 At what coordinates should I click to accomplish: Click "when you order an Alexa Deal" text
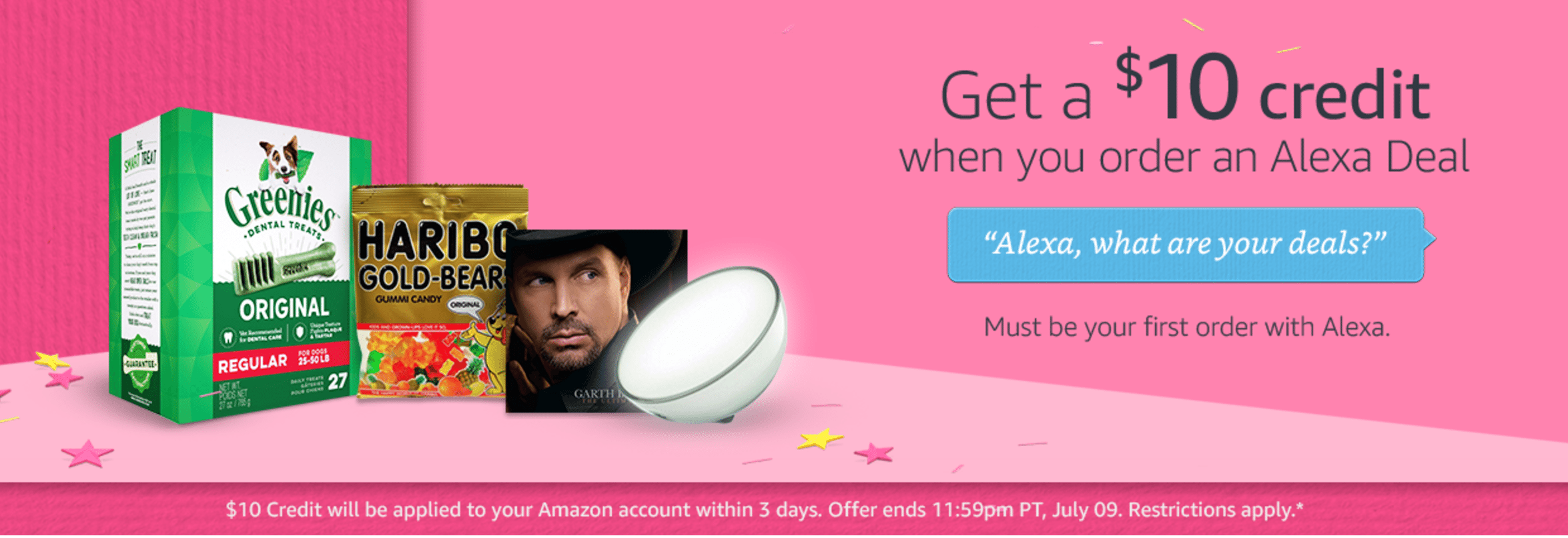pos(1184,158)
